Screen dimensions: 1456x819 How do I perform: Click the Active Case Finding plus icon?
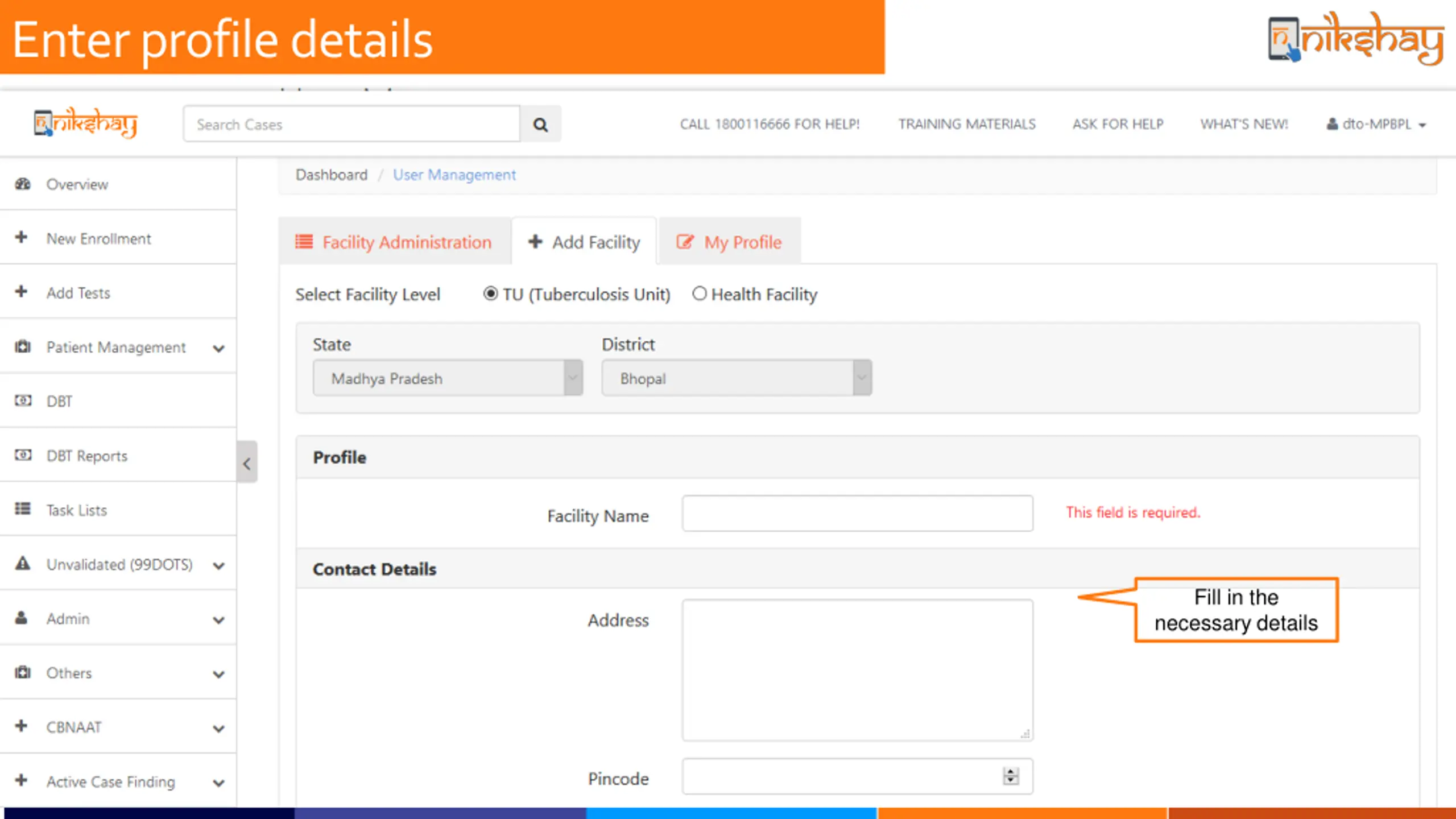(x=22, y=780)
